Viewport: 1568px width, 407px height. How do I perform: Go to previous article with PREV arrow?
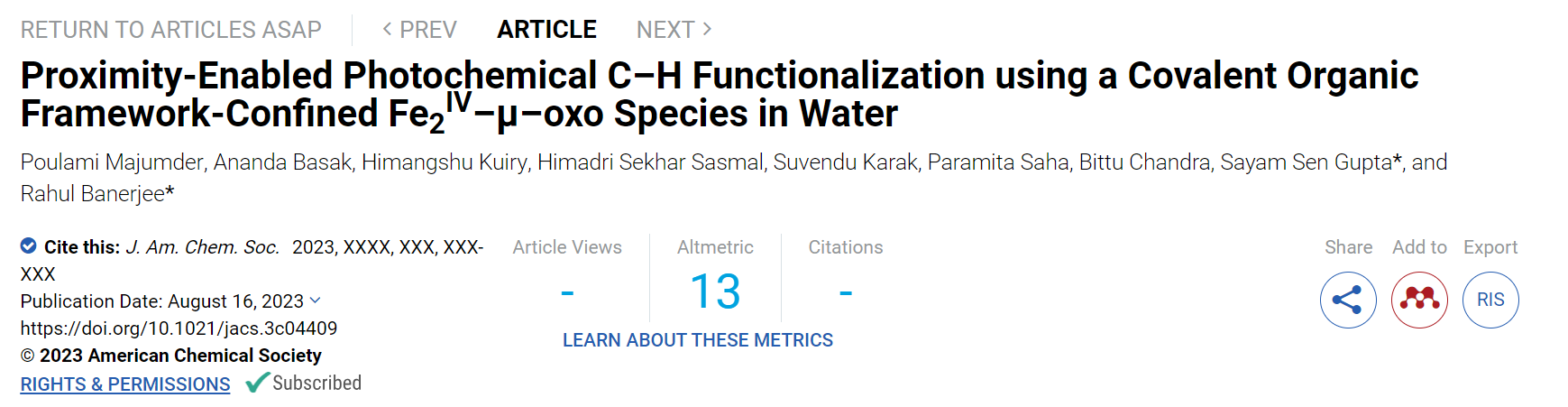419,30
